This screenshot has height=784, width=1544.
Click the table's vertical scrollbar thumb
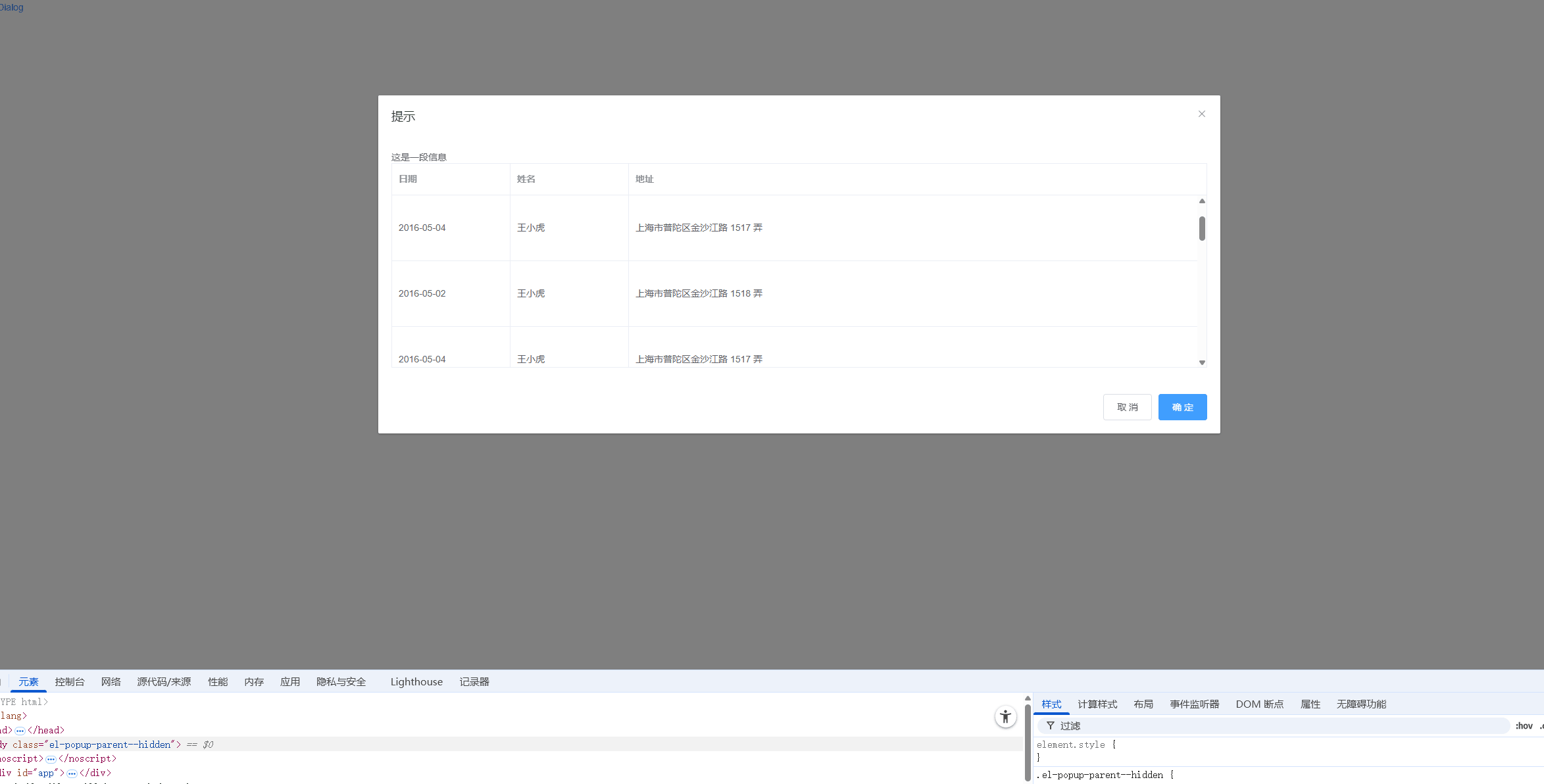(1202, 228)
